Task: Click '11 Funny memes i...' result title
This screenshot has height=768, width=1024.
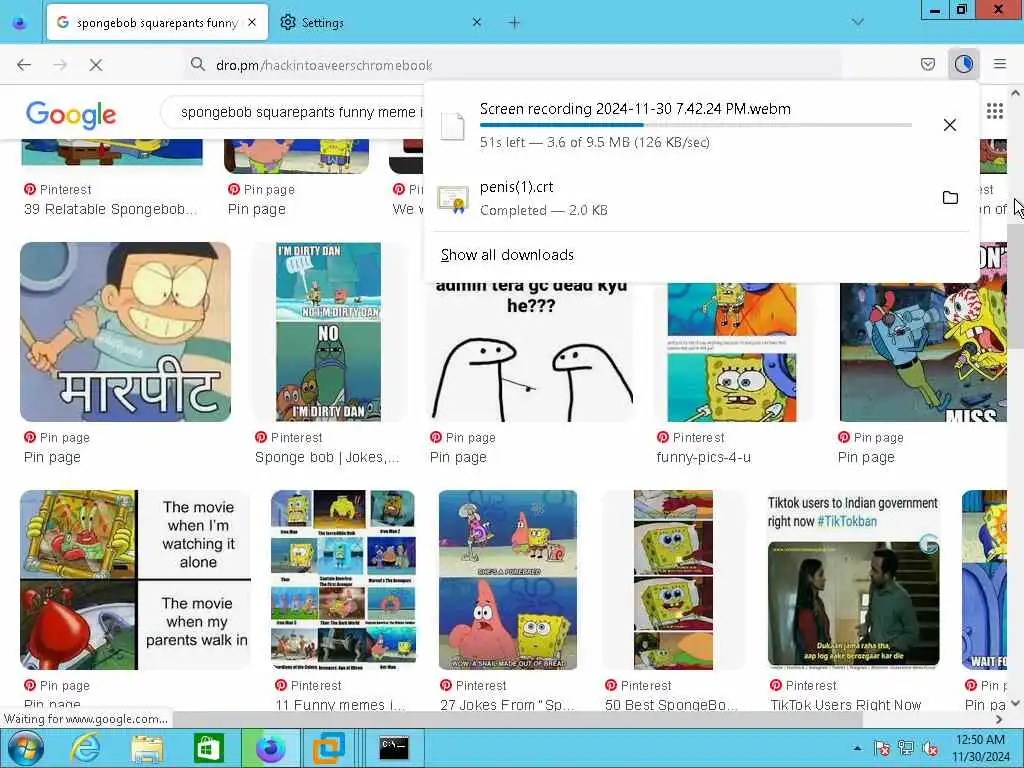Action: point(340,704)
